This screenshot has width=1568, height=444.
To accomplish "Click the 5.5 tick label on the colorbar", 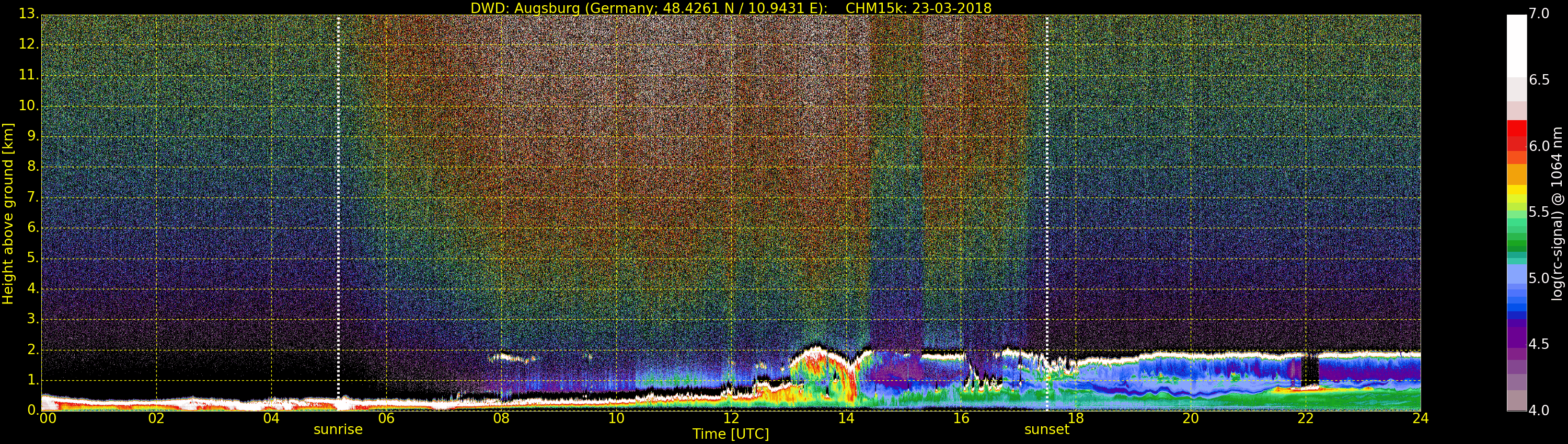I will [x=1539, y=212].
